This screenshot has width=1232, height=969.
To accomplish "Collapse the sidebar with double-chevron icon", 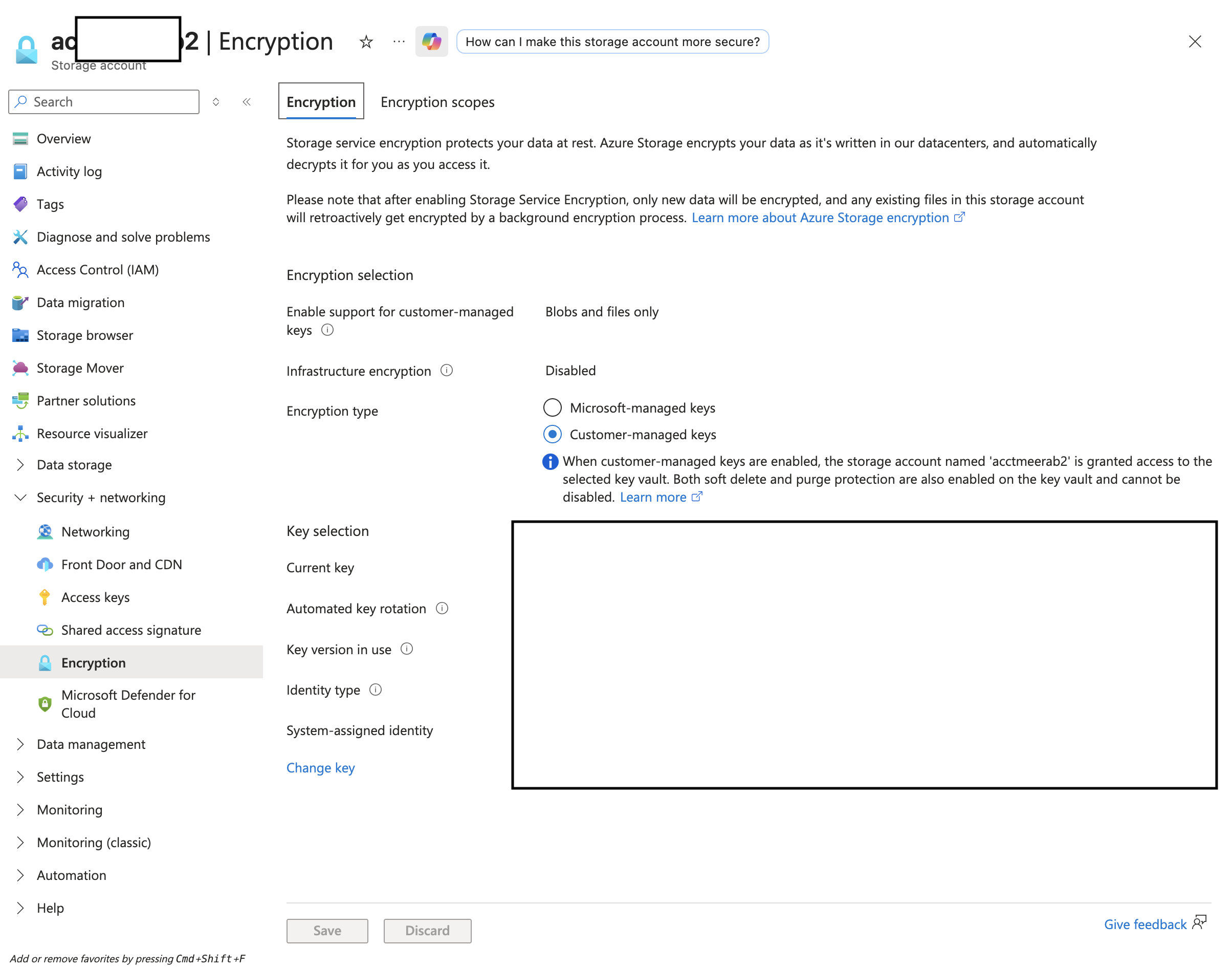I will (x=247, y=102).
